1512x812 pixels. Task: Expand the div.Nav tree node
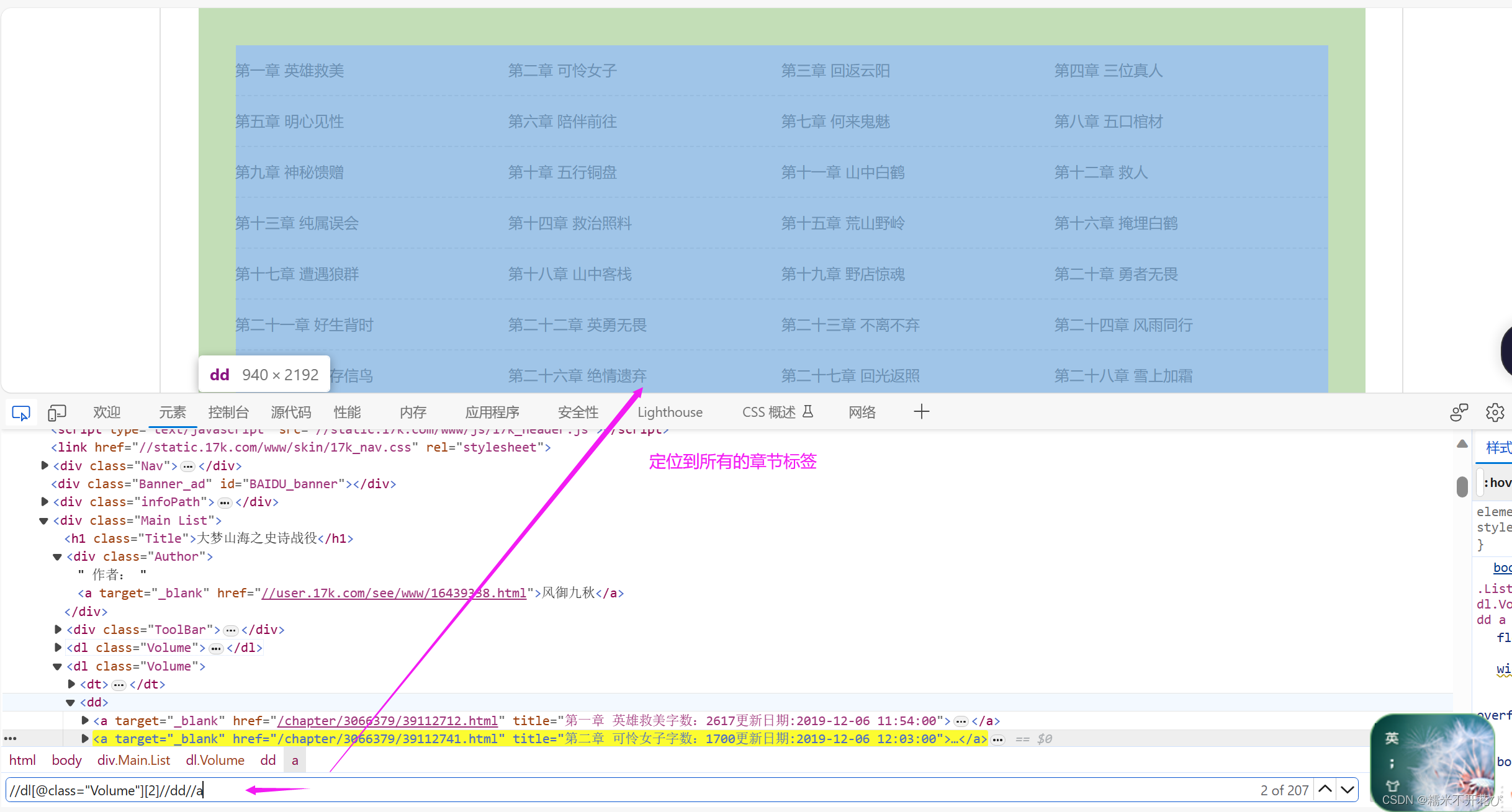click(x=43, y=465)
